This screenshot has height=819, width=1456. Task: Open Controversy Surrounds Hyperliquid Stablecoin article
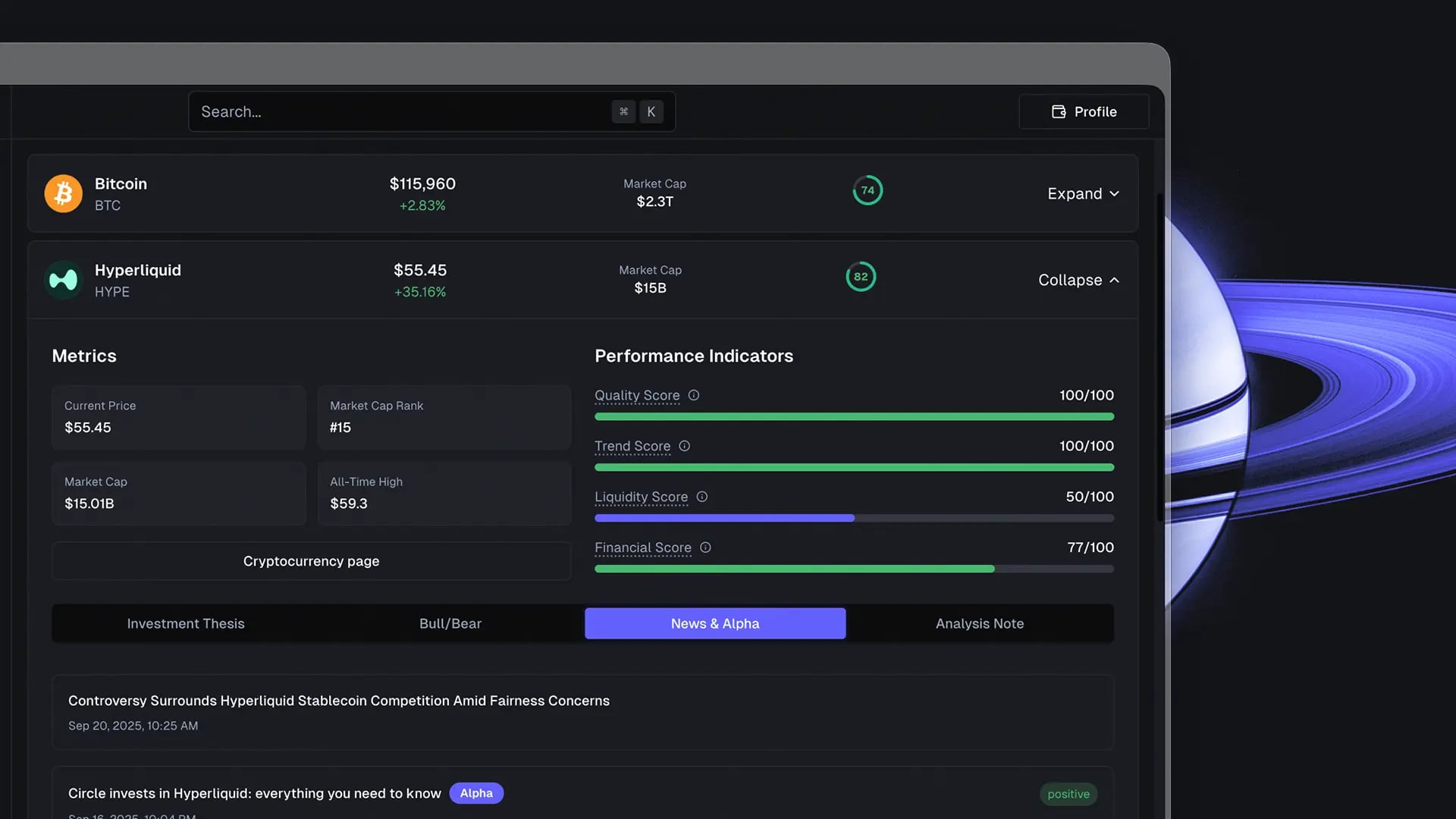(582, 712)
